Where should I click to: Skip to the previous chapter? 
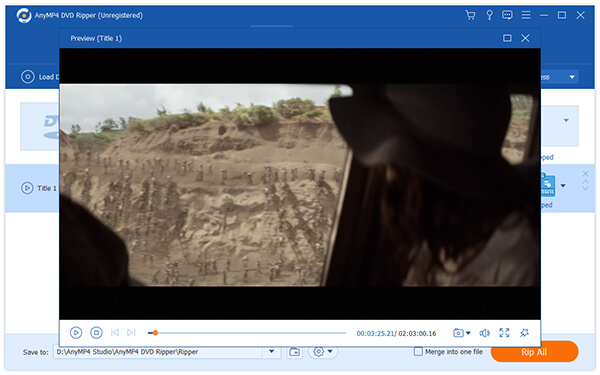[x=114, y=333]
